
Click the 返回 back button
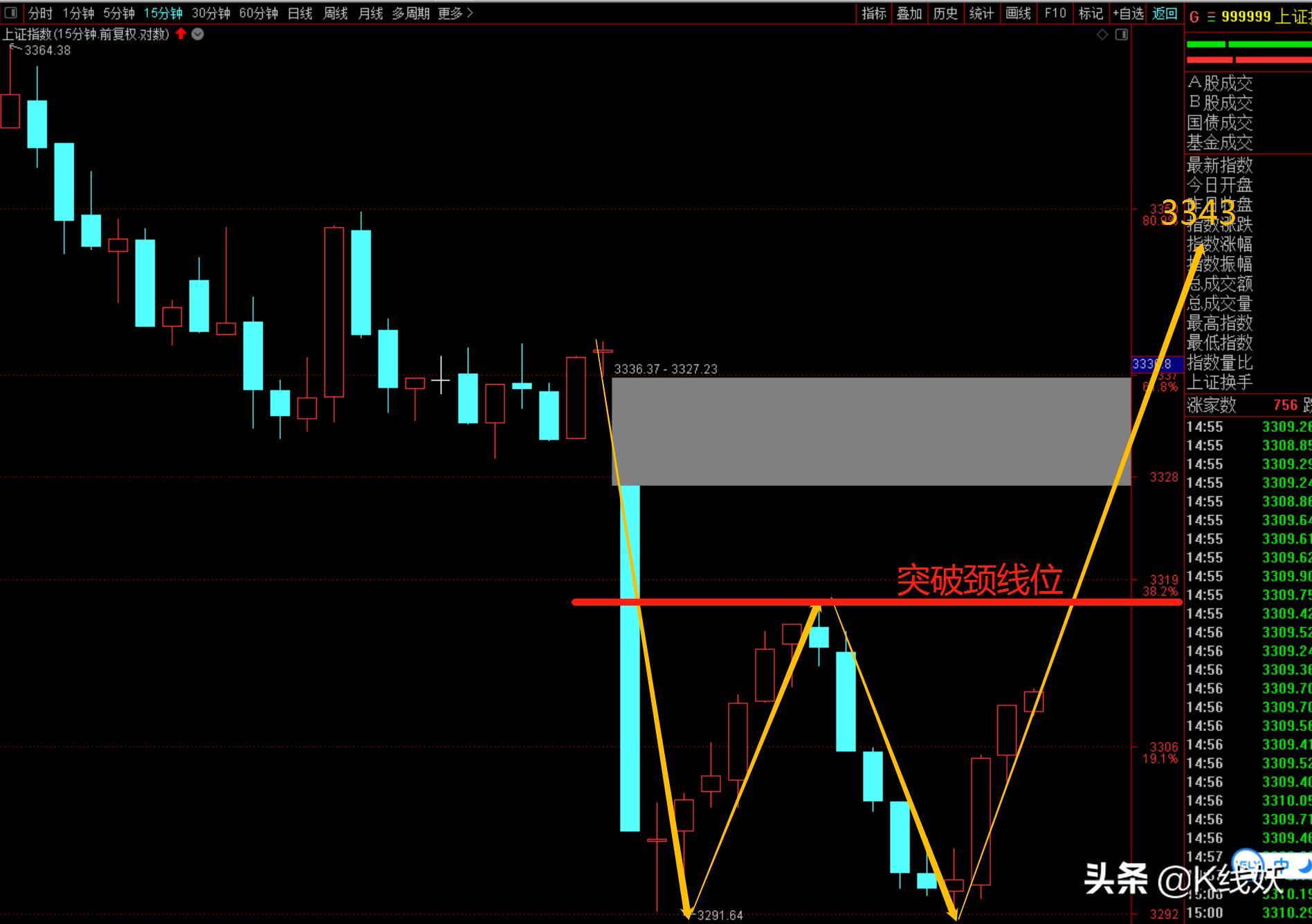point(1165,13)
